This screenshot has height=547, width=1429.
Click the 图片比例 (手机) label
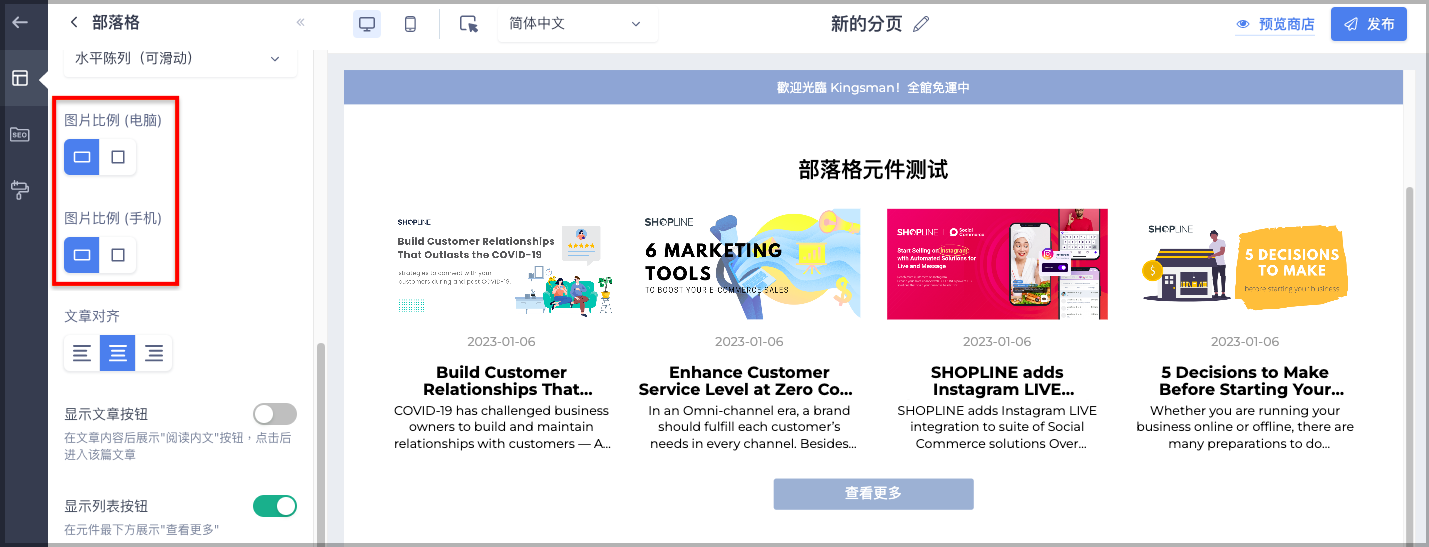point(113,218)
